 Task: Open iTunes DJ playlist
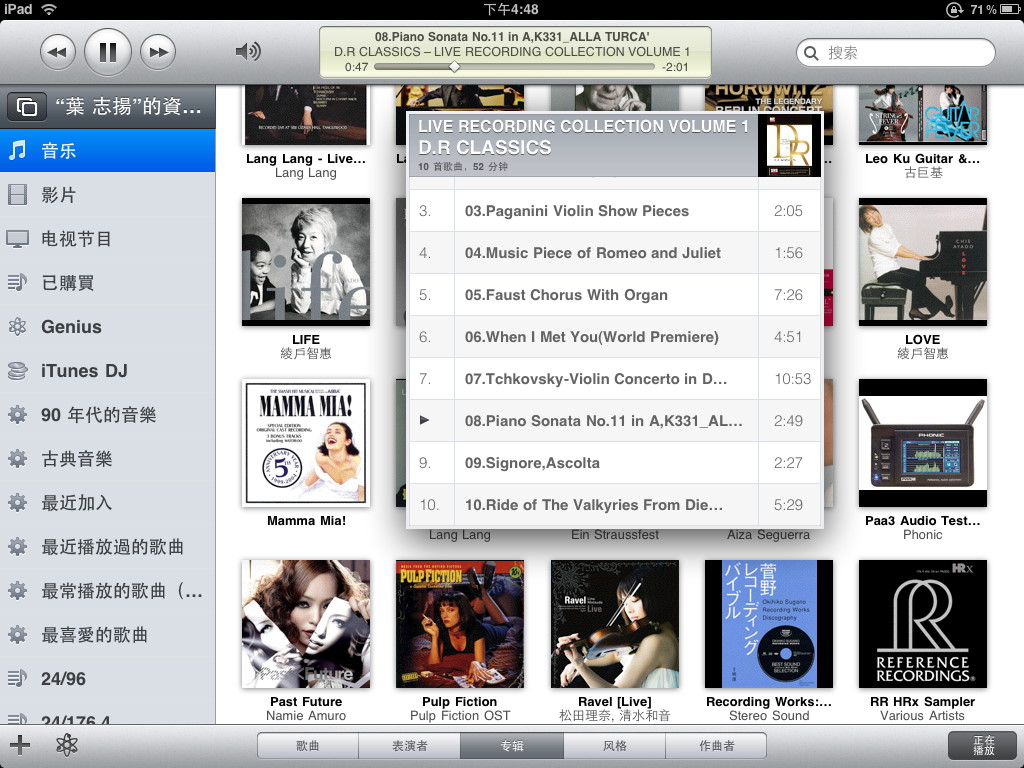[x=108, y=371]
